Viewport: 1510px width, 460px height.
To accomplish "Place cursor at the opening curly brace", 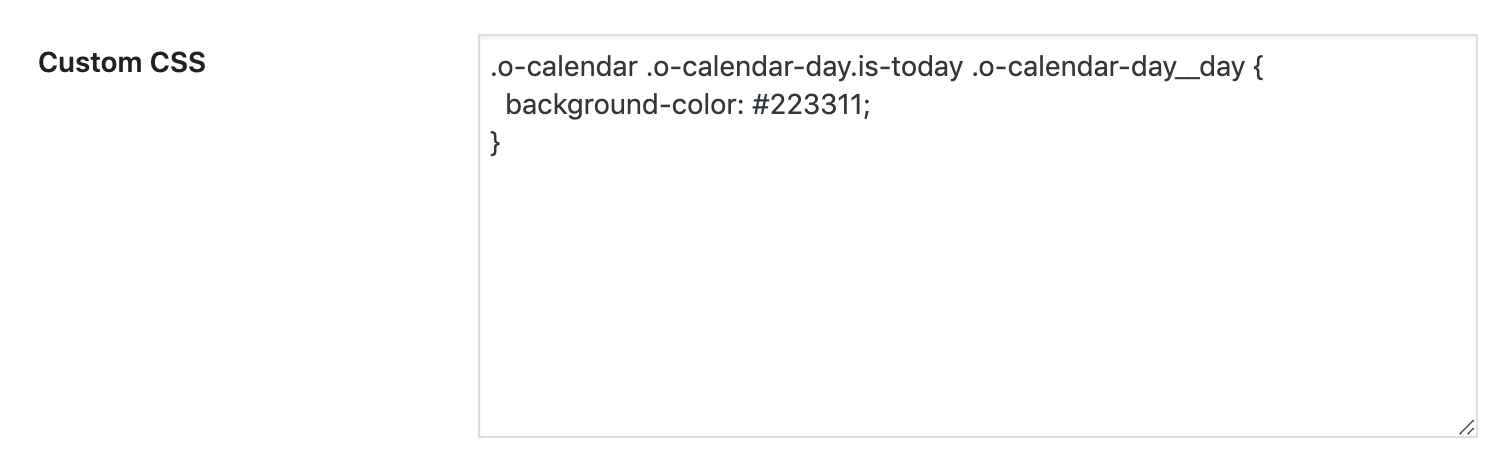I will click(1258, 70).
